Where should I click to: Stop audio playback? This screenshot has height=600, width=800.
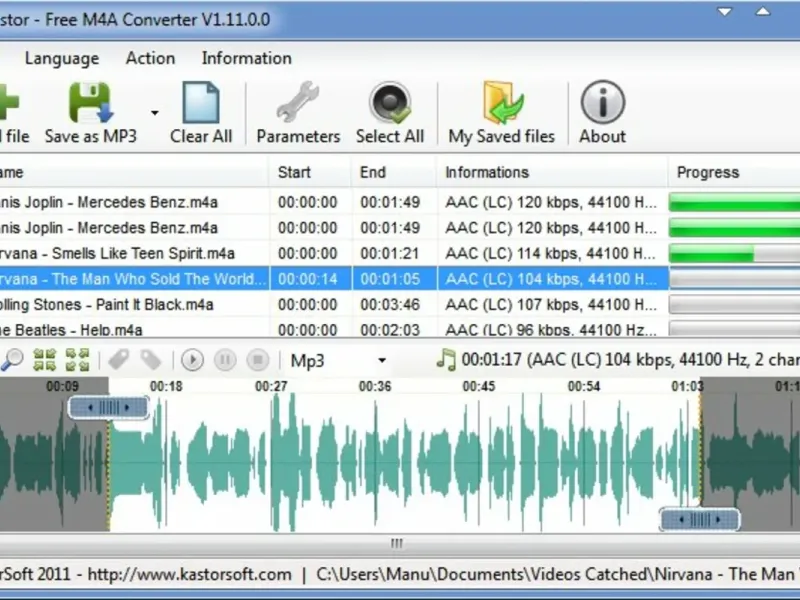point(258,360)
